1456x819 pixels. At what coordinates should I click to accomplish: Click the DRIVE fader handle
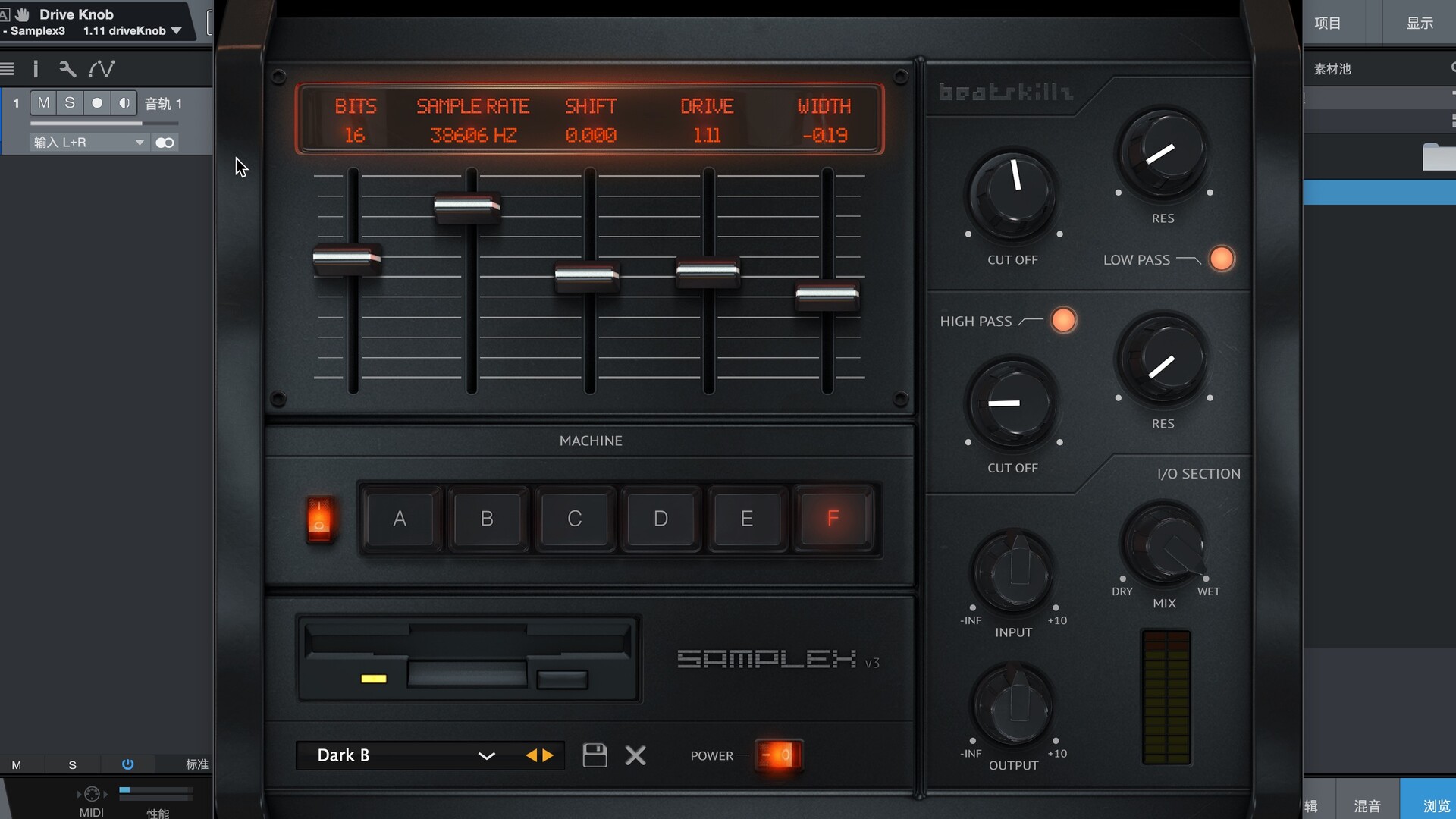tap(708, 271)
